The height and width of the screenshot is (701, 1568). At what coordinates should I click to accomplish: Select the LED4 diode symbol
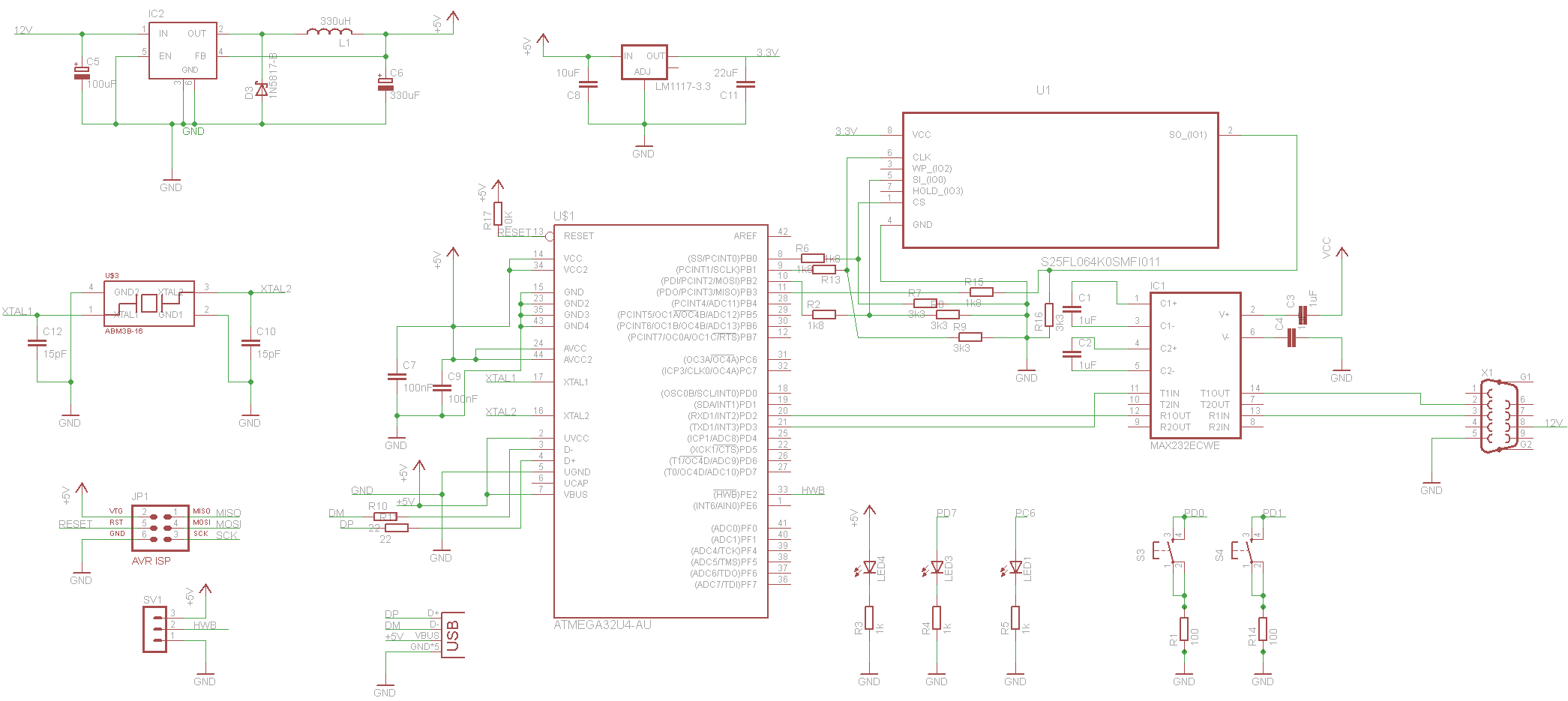[867, 568]
